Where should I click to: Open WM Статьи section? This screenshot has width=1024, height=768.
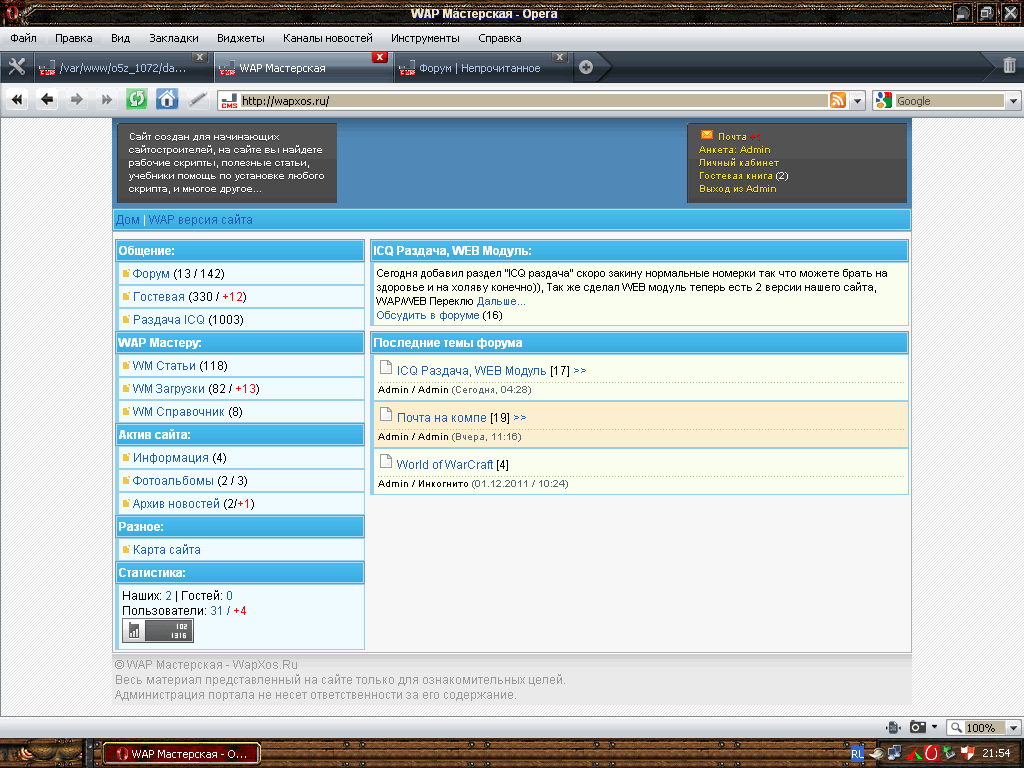coord(164,366)
